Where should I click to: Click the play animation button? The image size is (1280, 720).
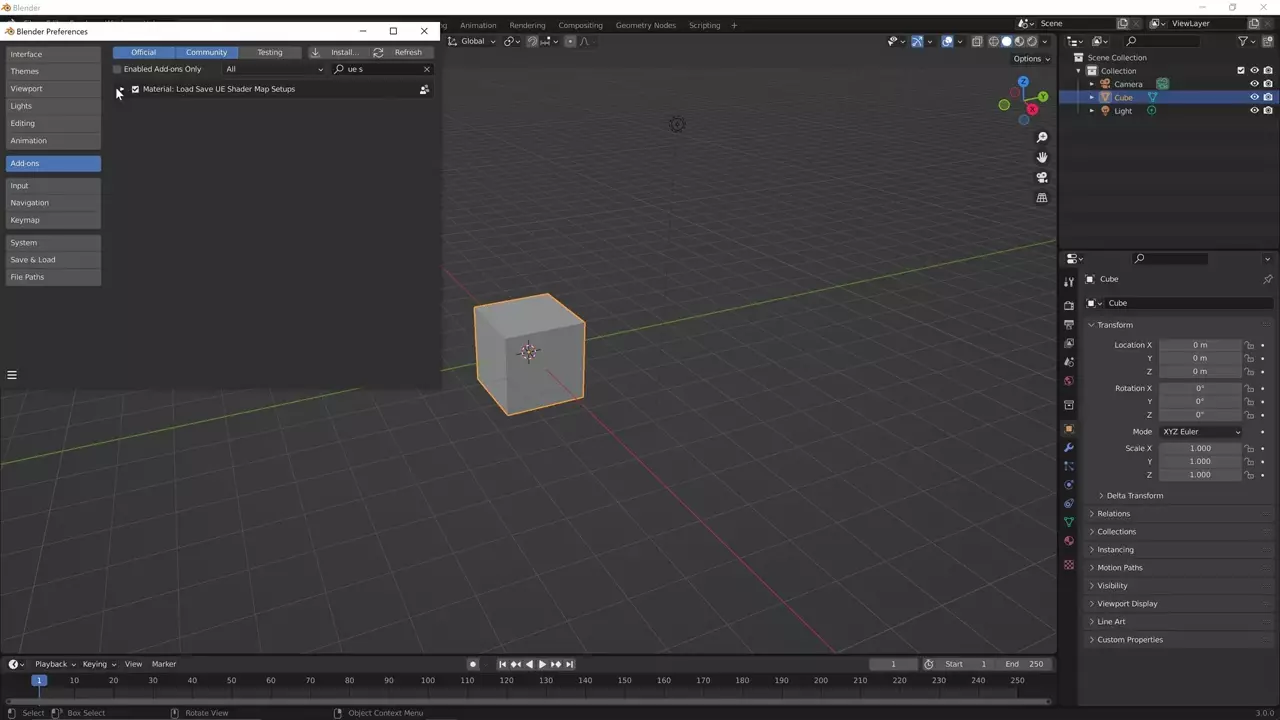[x=542, y=664]
